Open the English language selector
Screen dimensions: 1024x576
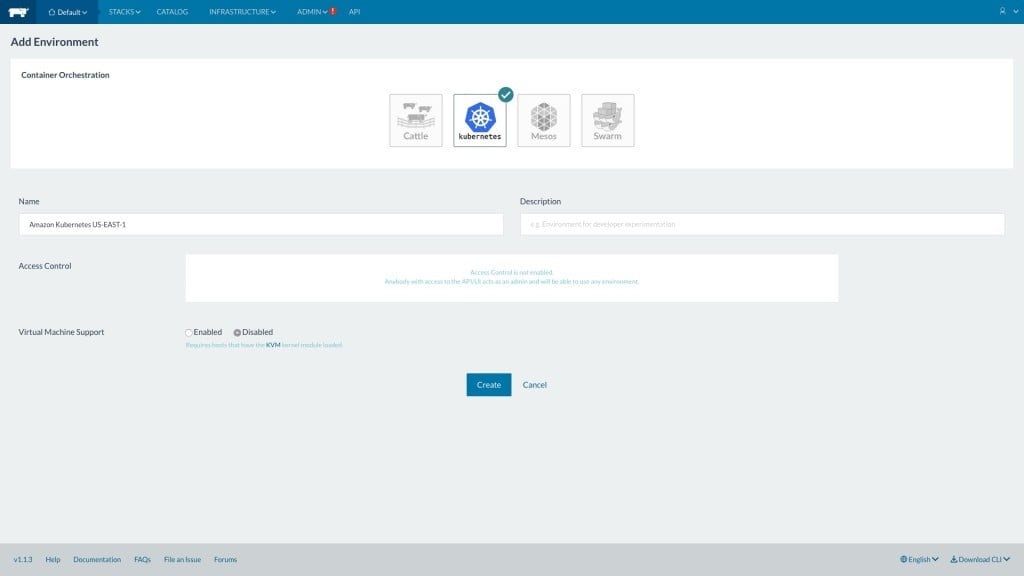click(919, 560)
